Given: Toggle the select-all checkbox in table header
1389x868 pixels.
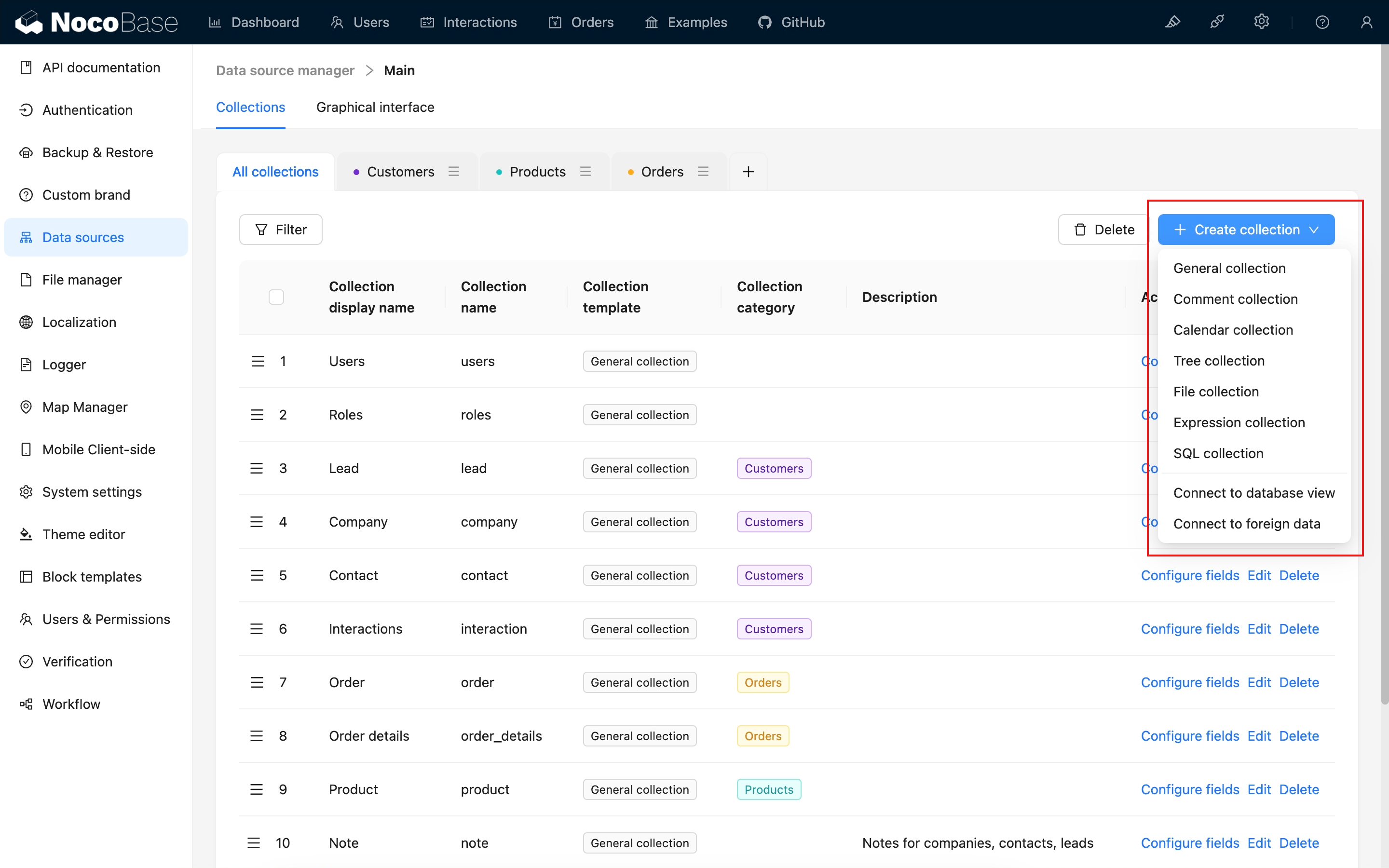Looking at the screenshot, I should click(x=276, y=297).
